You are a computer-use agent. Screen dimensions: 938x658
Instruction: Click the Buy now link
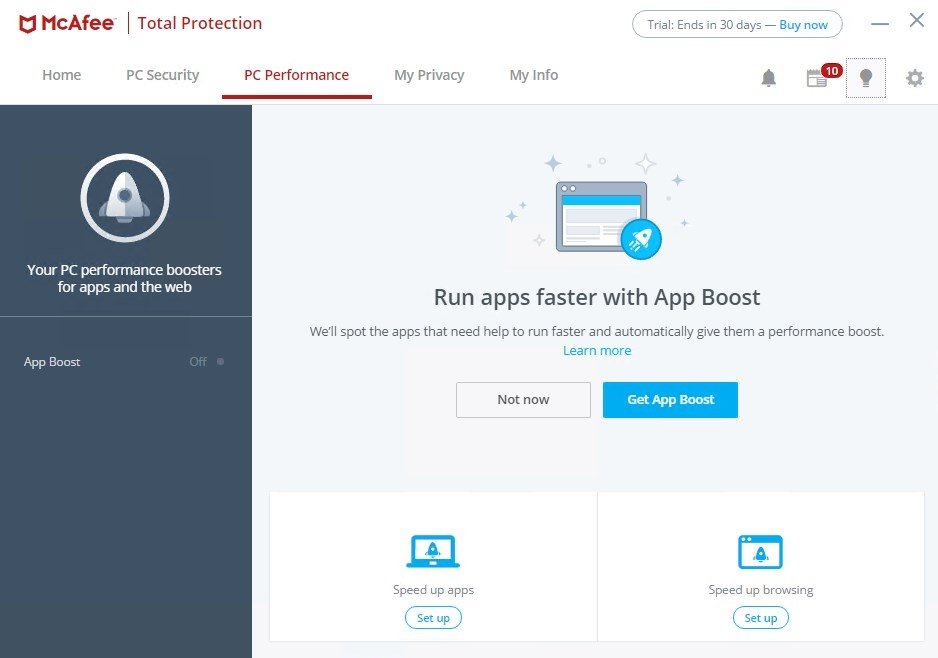click(x=803, y=25)
